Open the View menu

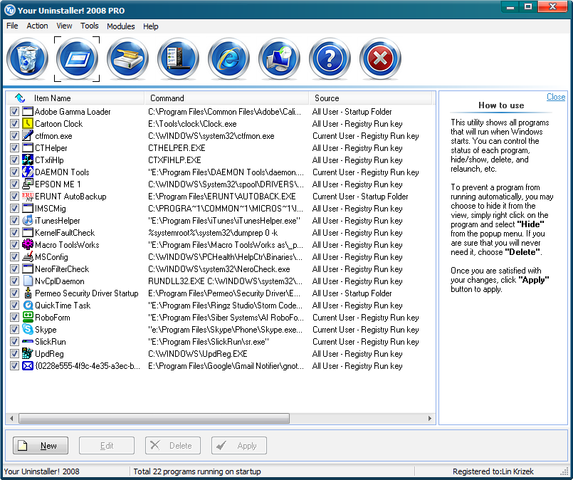click(64, 26)
